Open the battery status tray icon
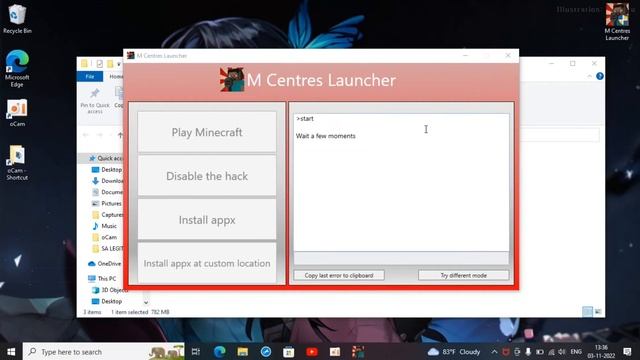Viewport: 640px width, 360px height. [x=540, y=351]
